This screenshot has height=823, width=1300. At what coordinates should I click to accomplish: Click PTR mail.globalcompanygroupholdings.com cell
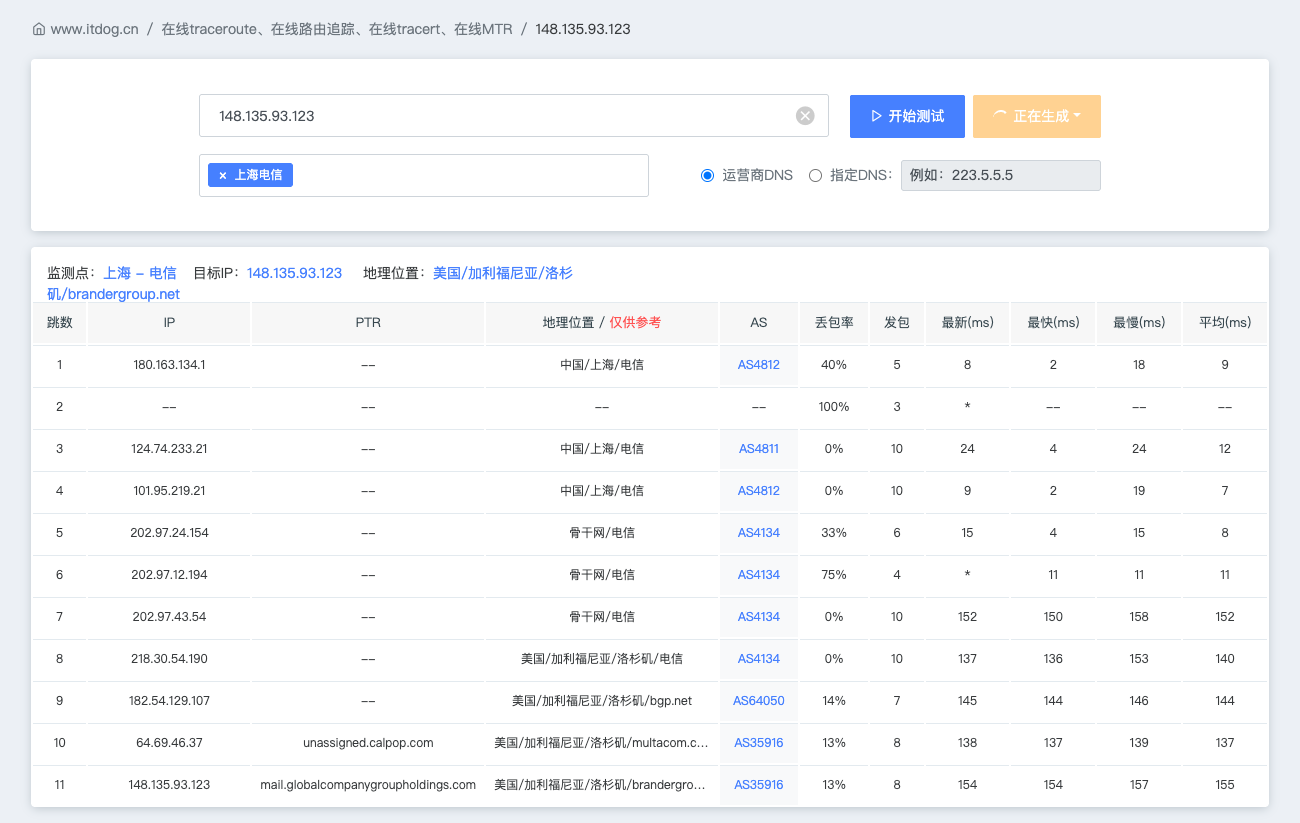tap(368, 785)
